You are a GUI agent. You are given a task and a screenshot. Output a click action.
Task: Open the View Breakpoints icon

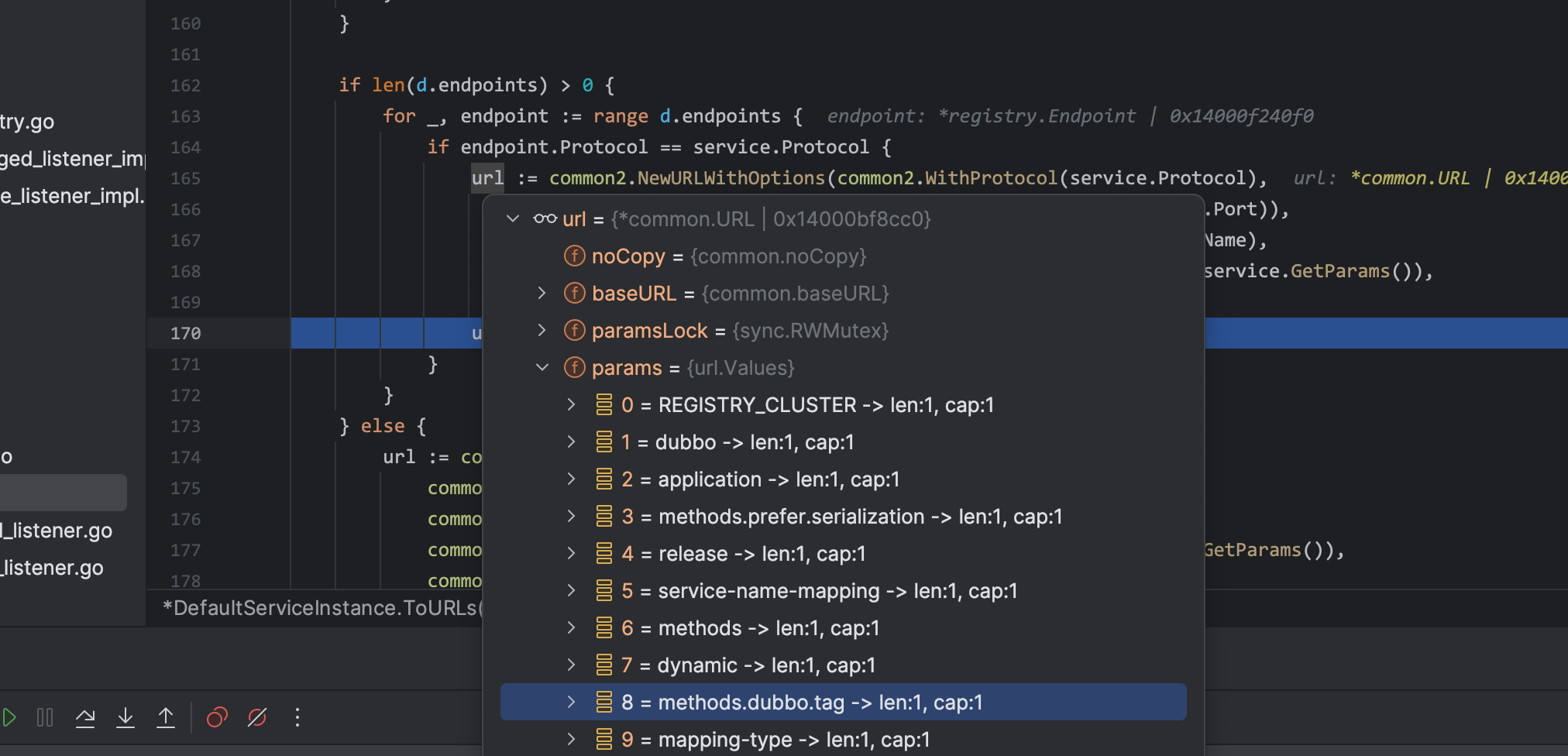click(x=217, y=717)
